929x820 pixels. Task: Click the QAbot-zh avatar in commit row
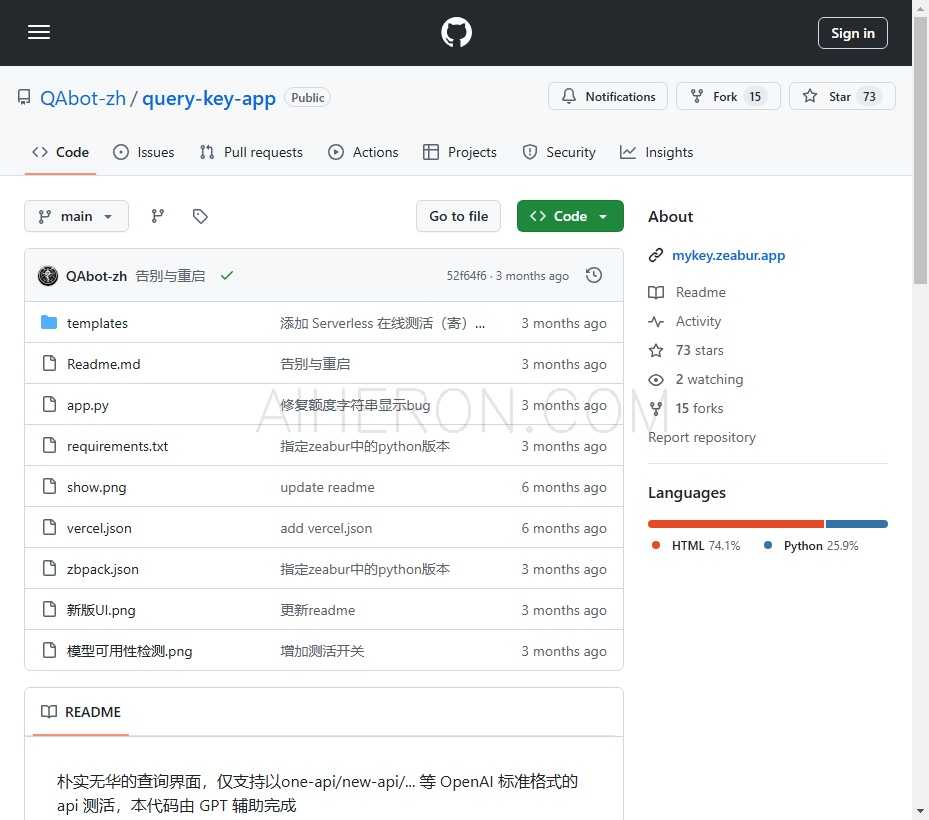(x=48, y=276)
